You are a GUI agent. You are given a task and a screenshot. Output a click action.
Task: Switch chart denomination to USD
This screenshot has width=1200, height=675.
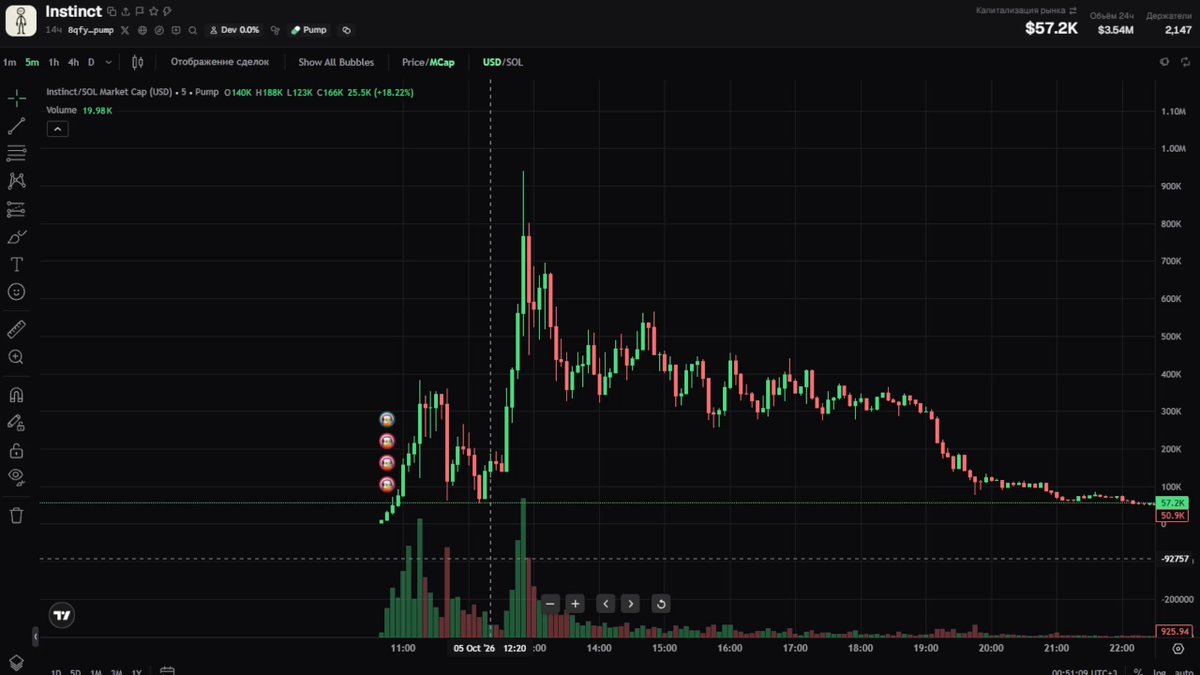tap(491, 62)
